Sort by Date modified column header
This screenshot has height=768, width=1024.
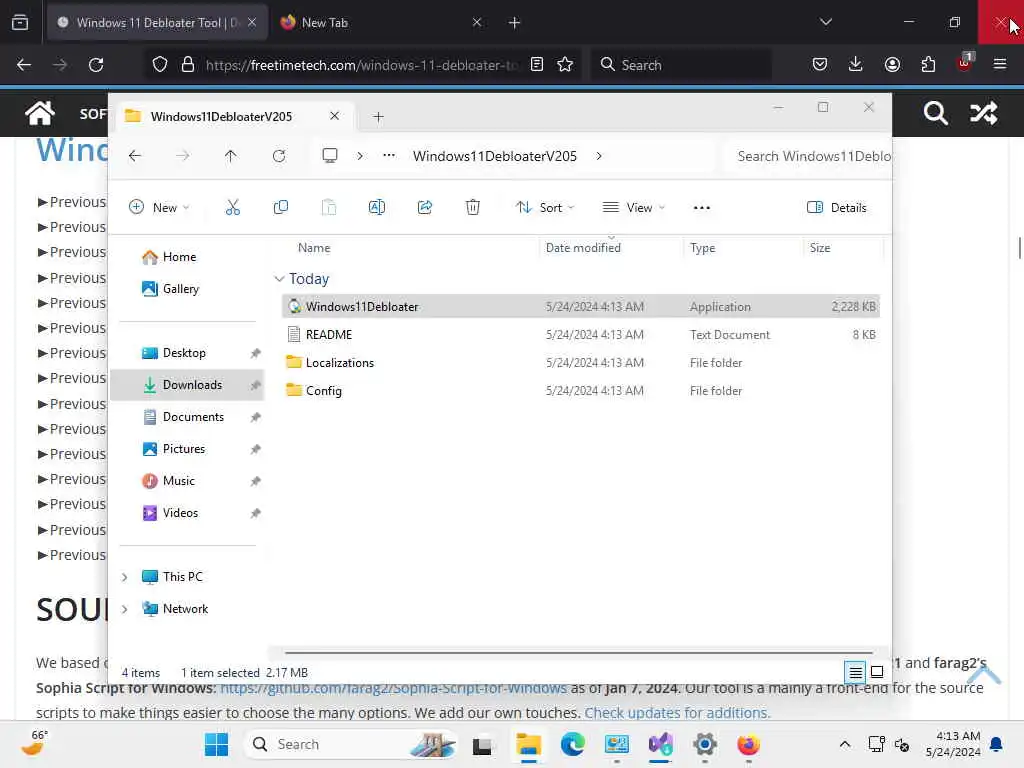583,248
